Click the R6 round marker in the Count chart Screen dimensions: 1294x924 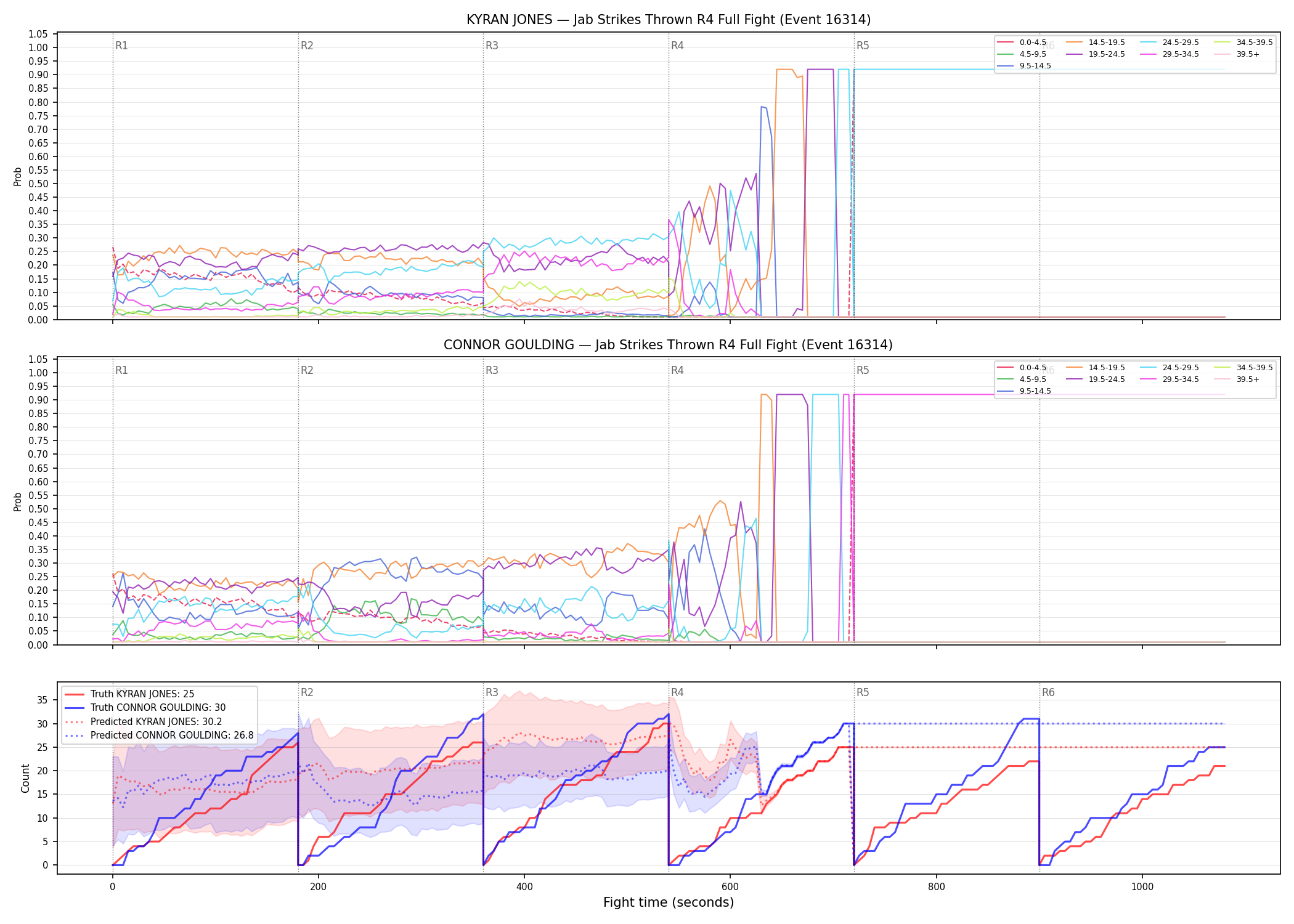[x=1048, y=692]
